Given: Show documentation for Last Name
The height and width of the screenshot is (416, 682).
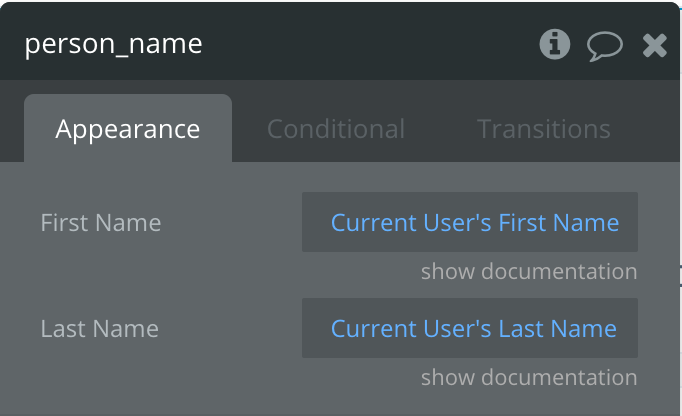Looking at the screenshot, I should tap(529, 377).
